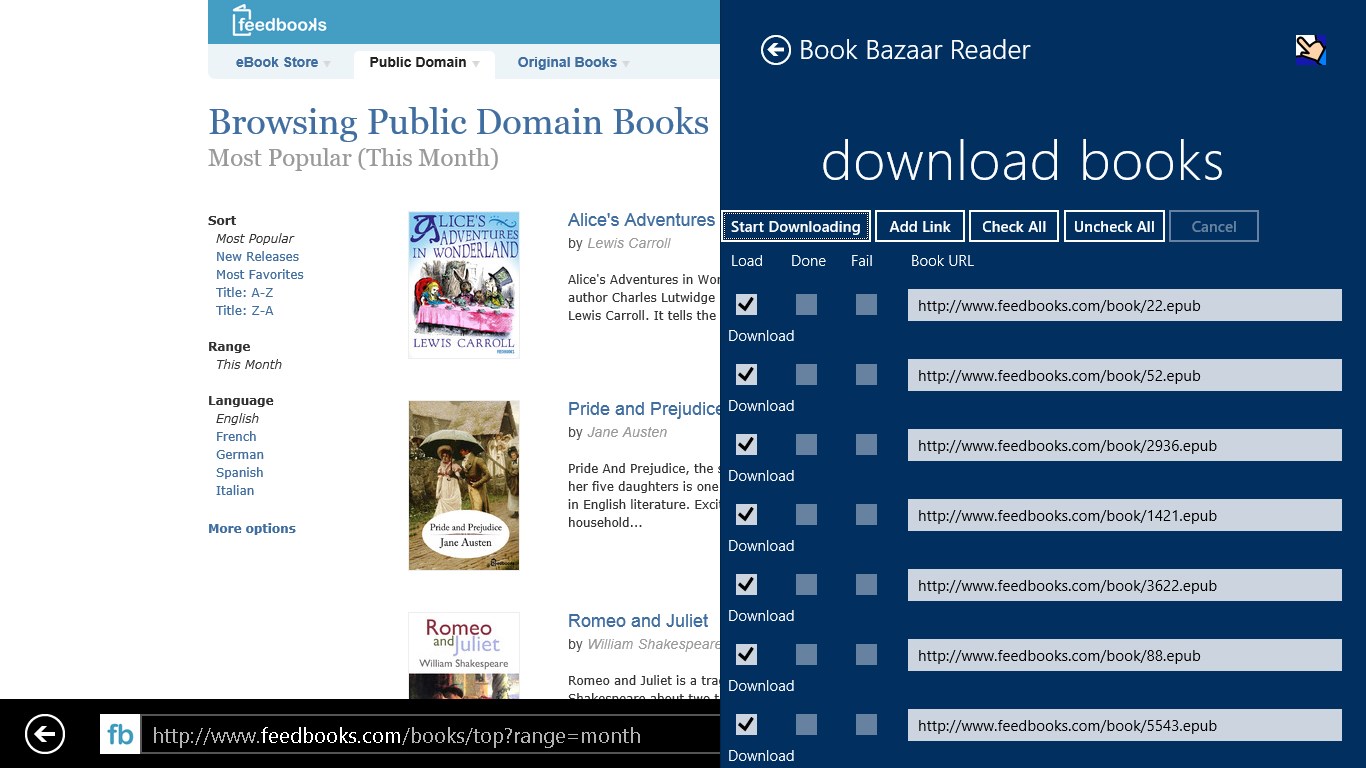
Task: Click the hand pointer app icon top right
Action: pos(1310,47)
